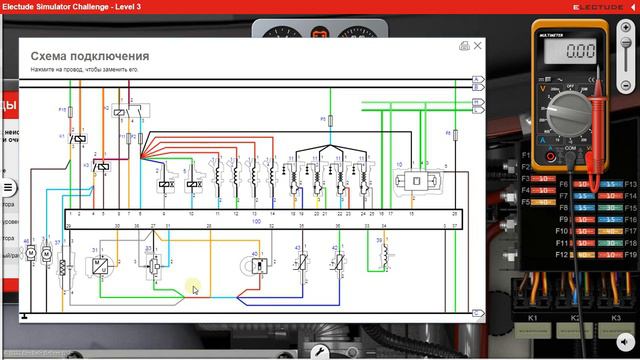This screenshot has height=360, width=640.
Task: Click bus connector A in diagram
Action: click(x=478, y=79)
